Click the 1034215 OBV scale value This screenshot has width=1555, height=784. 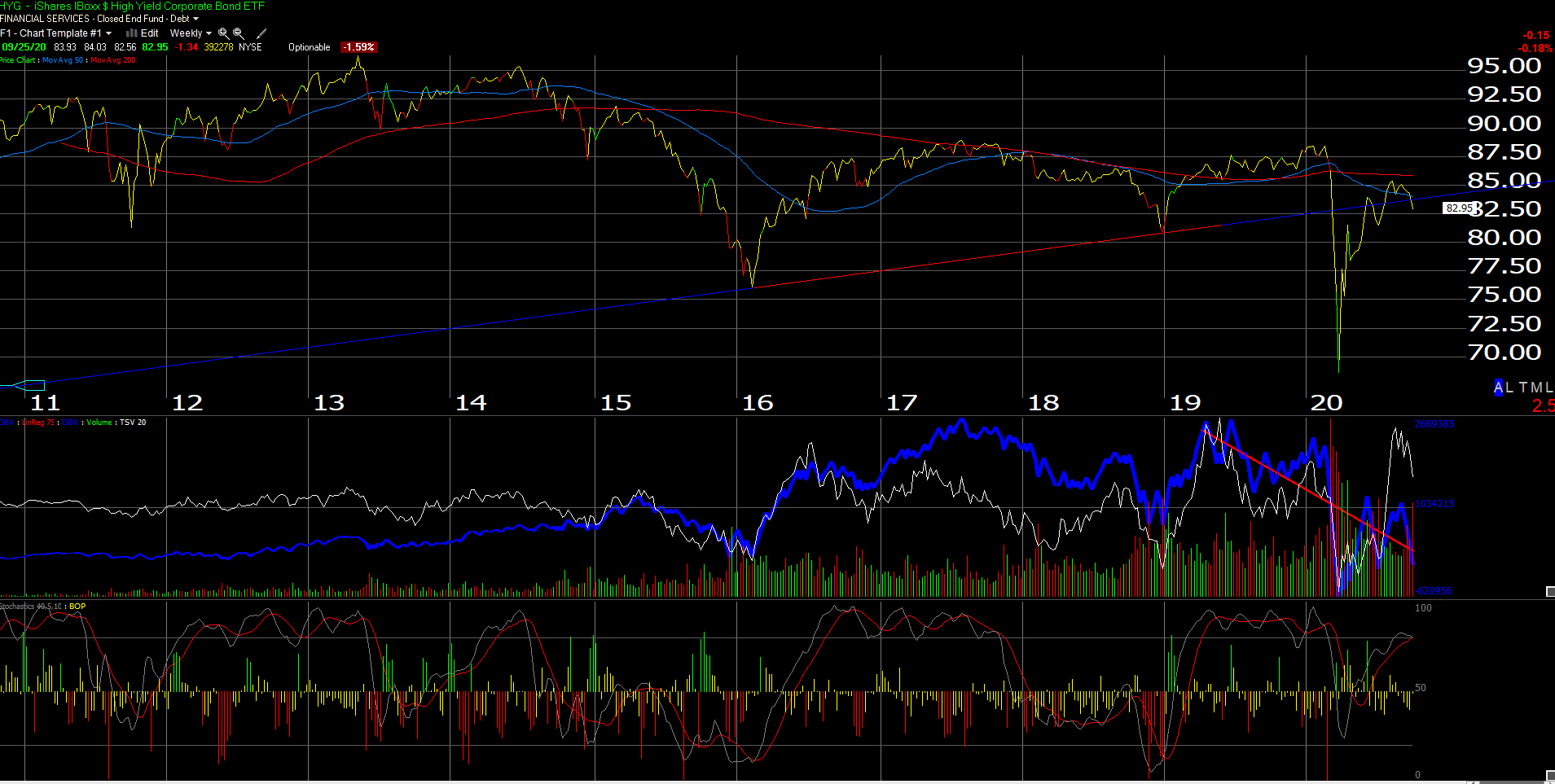coord(1434,504)
